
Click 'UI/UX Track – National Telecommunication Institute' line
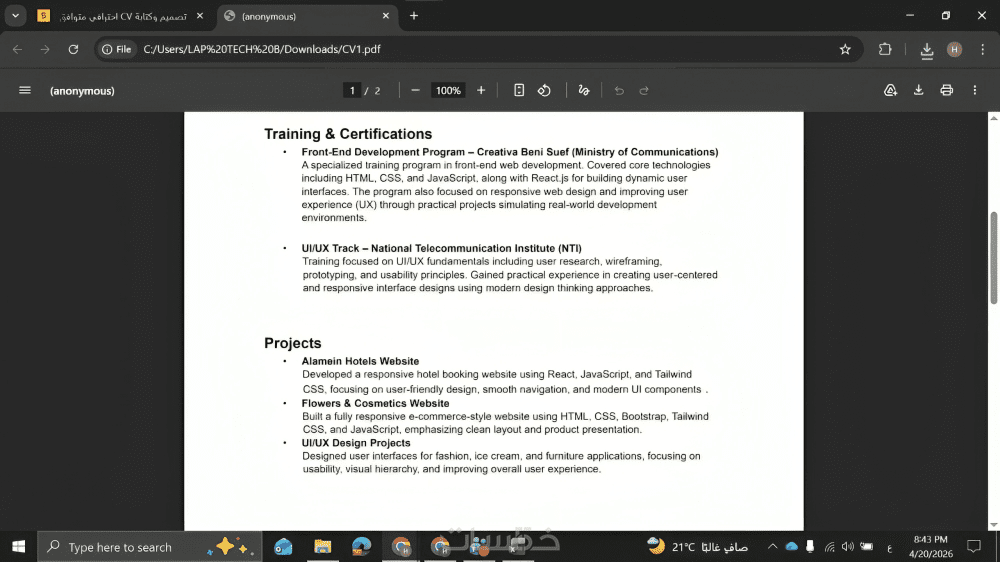(441, 248)
